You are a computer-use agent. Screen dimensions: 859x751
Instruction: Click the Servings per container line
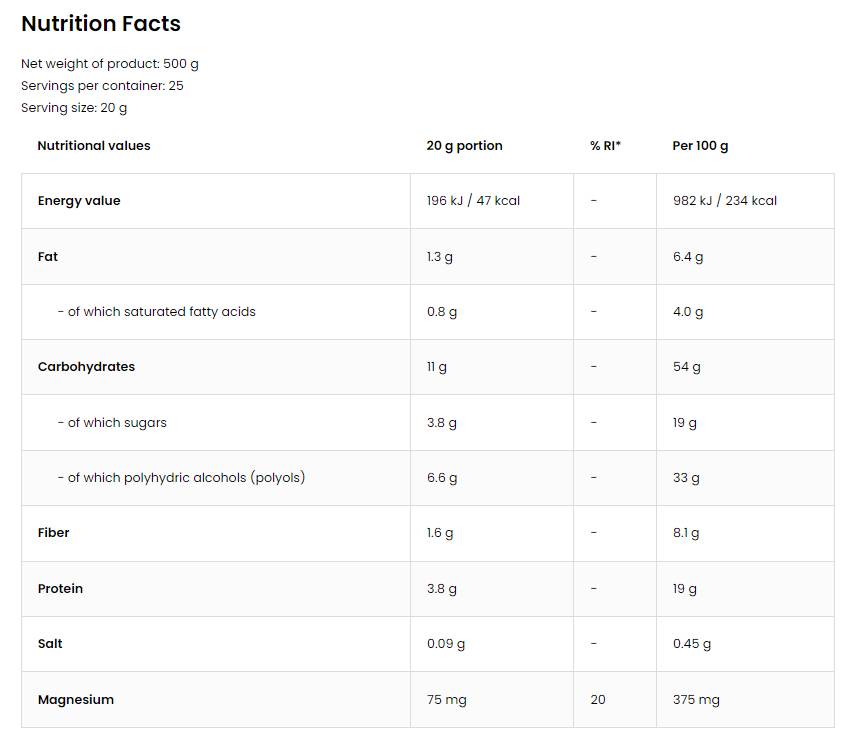[102, 86]
